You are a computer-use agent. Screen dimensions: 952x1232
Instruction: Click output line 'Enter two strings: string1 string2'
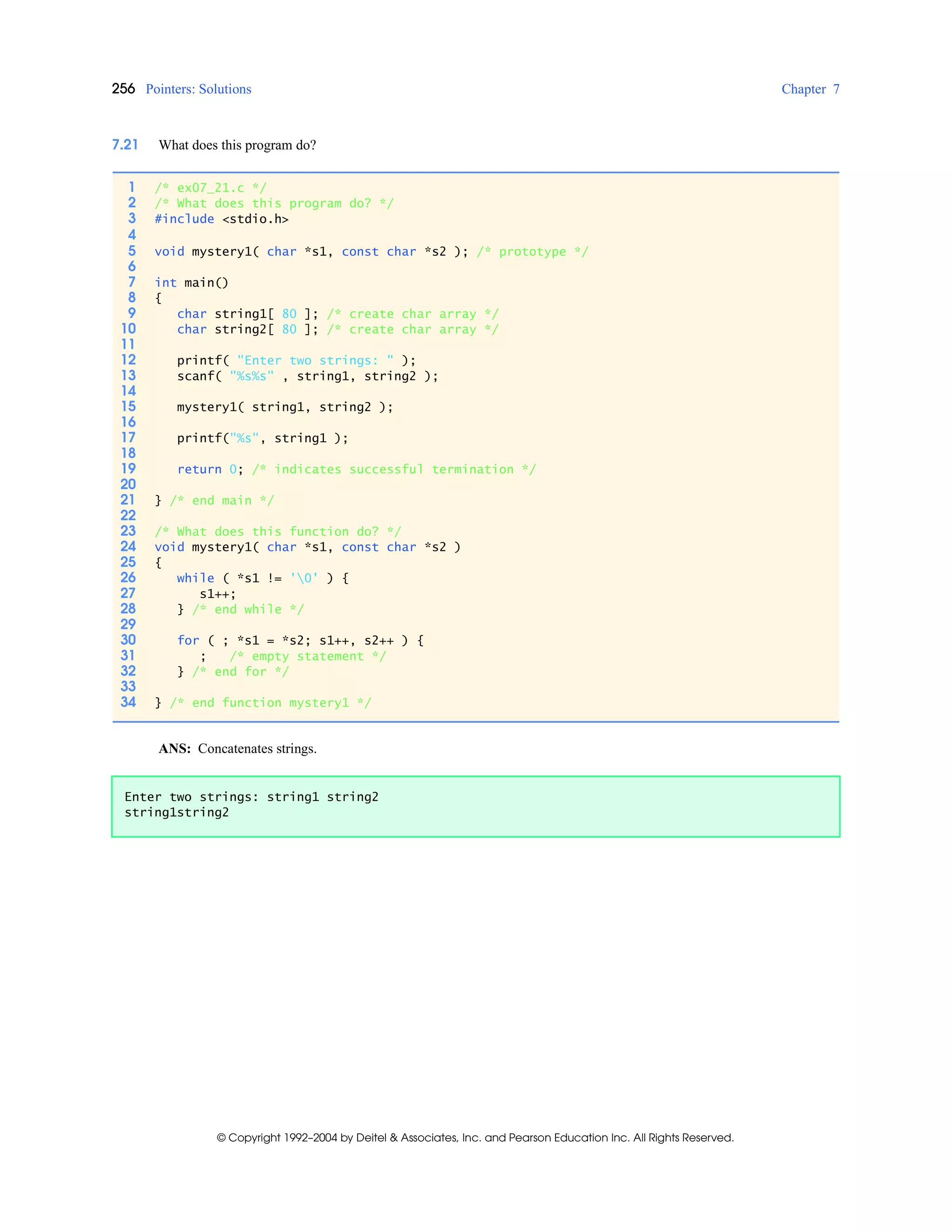(251, 797)
